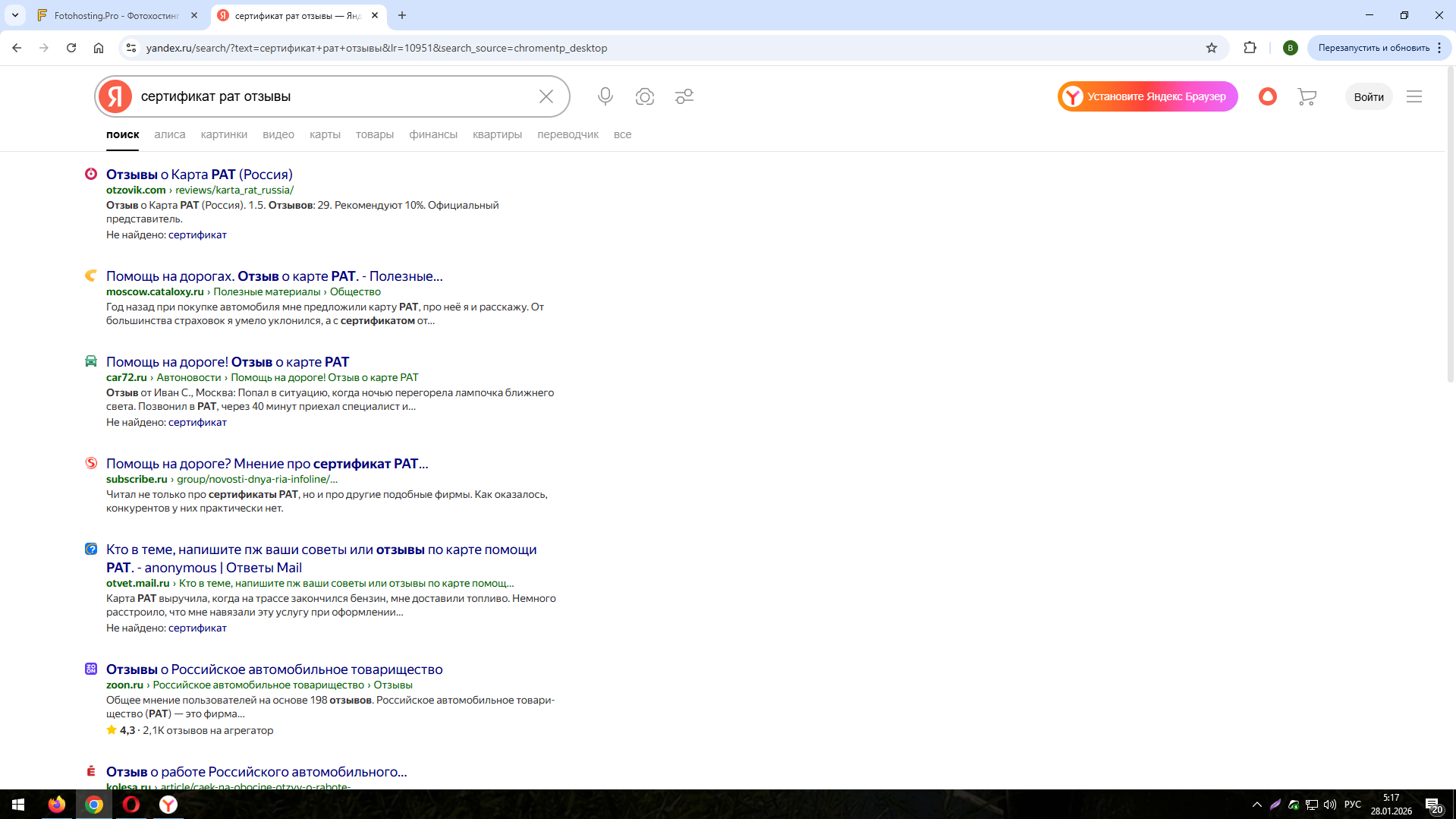The image size is (1456, 819).
Task: Open 'Отзывы о Карта РАТ (Россия)' result
Action: tap(200, 175)
